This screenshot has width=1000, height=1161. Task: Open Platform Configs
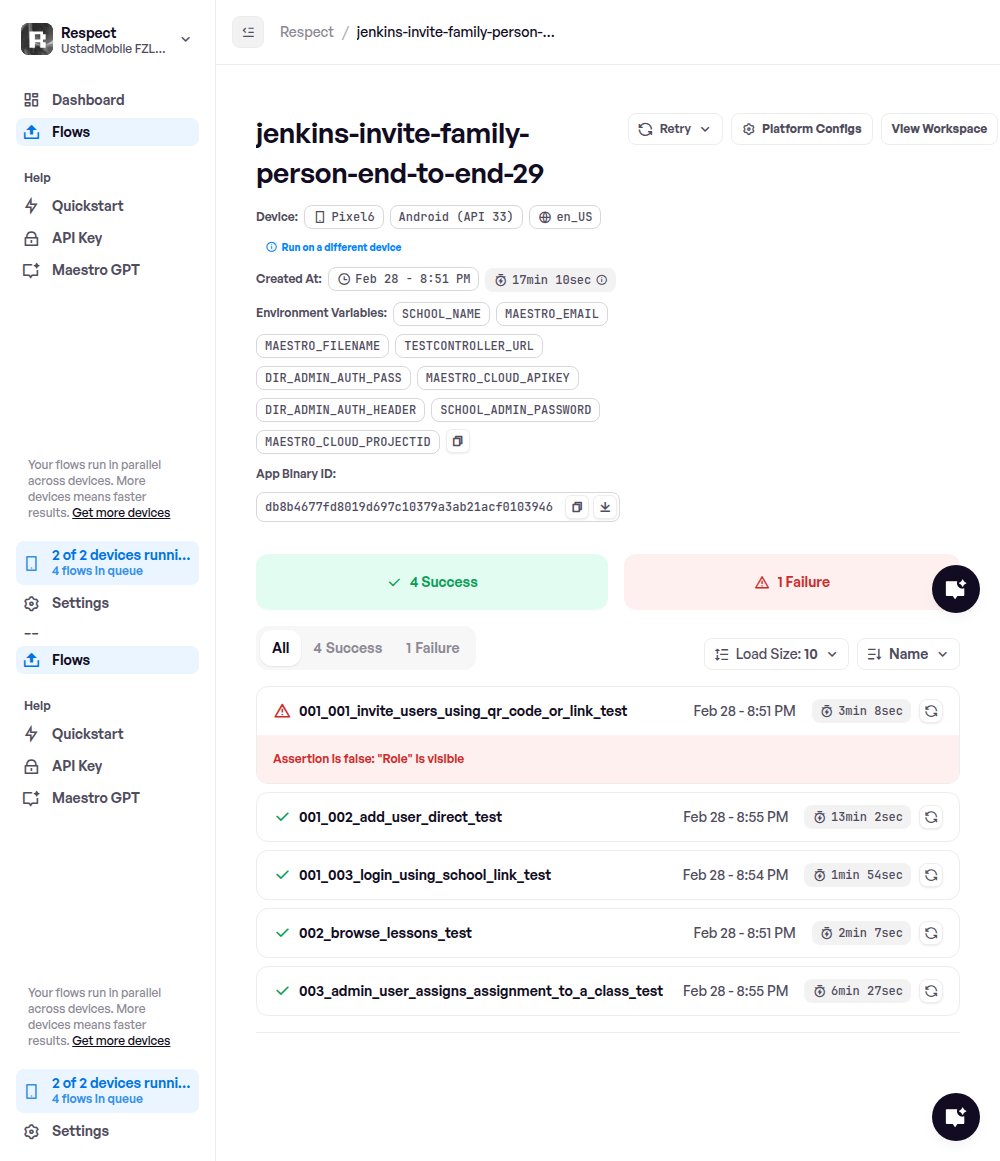coord(802,129)
